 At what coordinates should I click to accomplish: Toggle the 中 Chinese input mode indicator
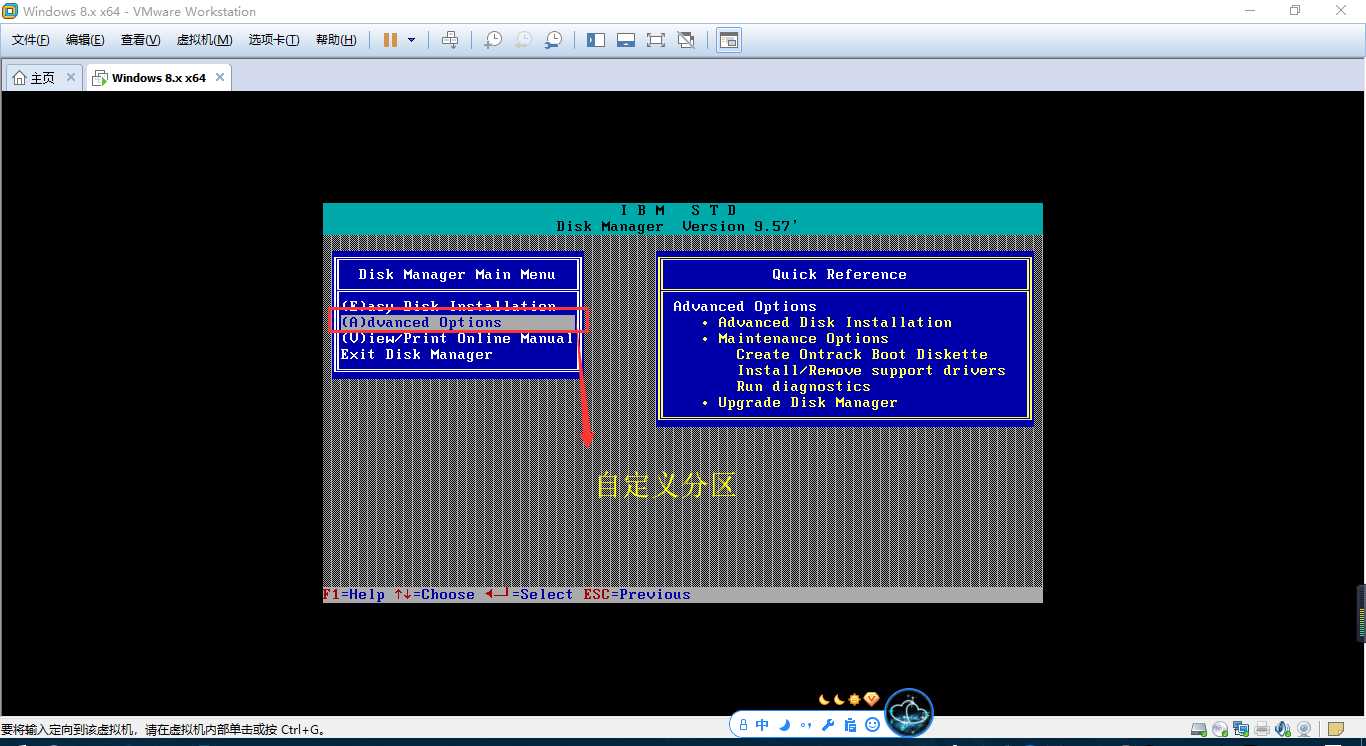tap(762, 724)
